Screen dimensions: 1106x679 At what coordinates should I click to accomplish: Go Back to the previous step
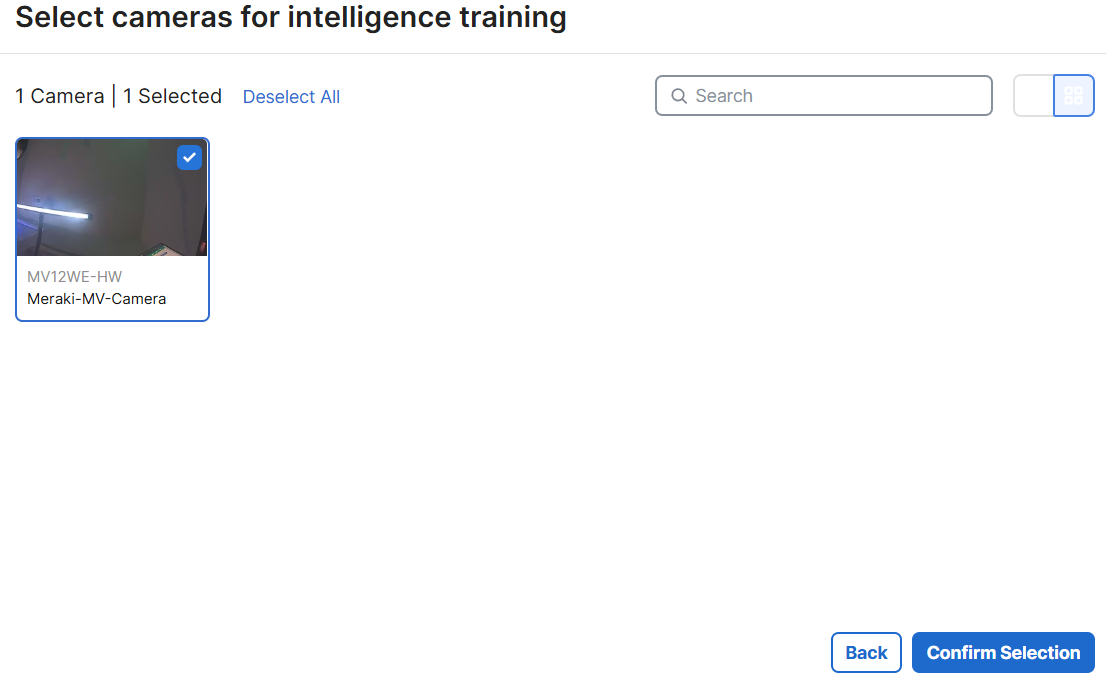click(866, 652)
